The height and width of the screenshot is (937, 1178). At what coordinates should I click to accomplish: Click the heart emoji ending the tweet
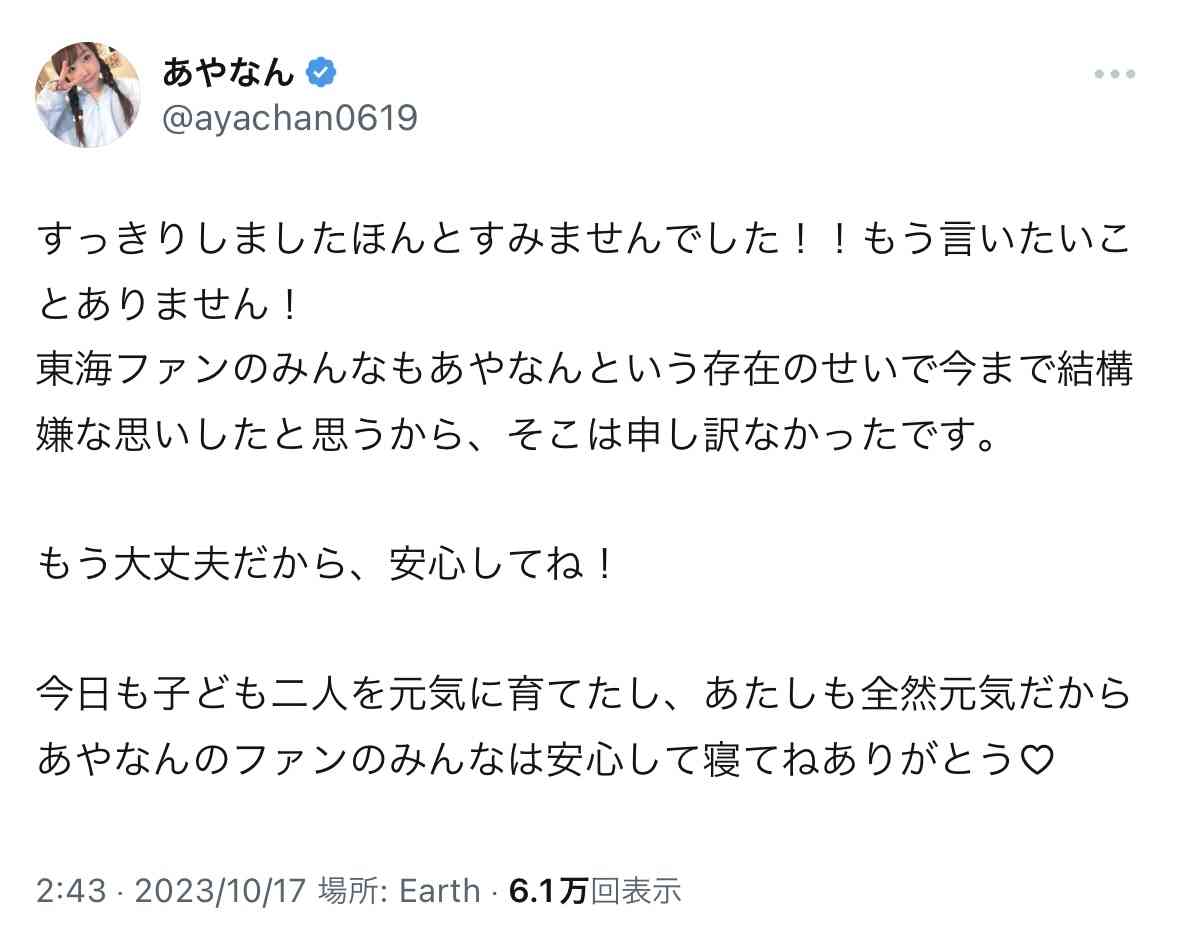point(1037,760)
